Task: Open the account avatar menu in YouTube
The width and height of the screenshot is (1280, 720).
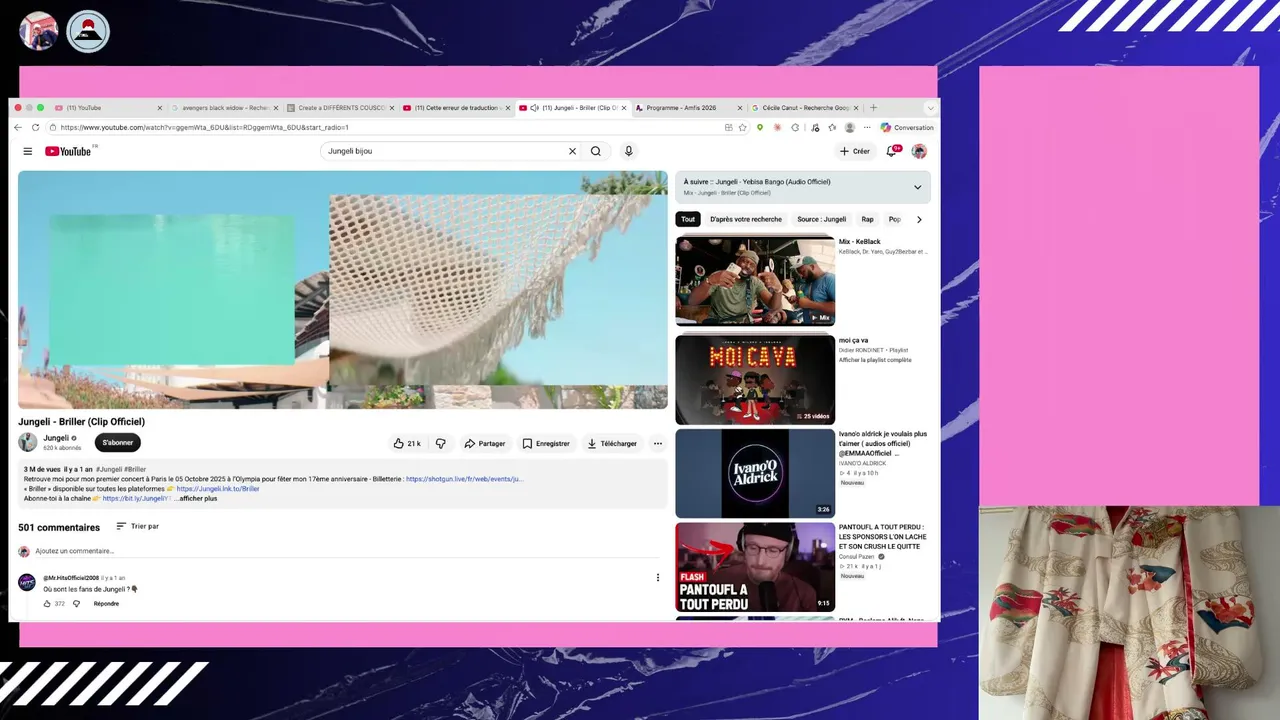Action: [919, 151]
